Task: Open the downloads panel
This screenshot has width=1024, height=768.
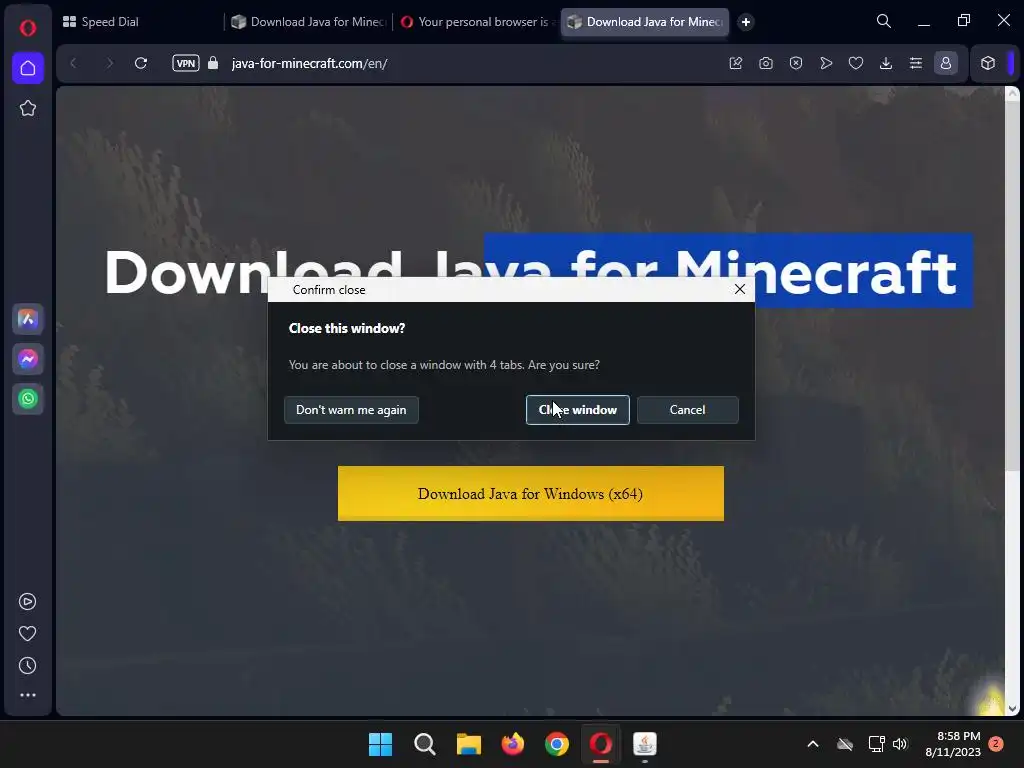Action: pos(886,63)
